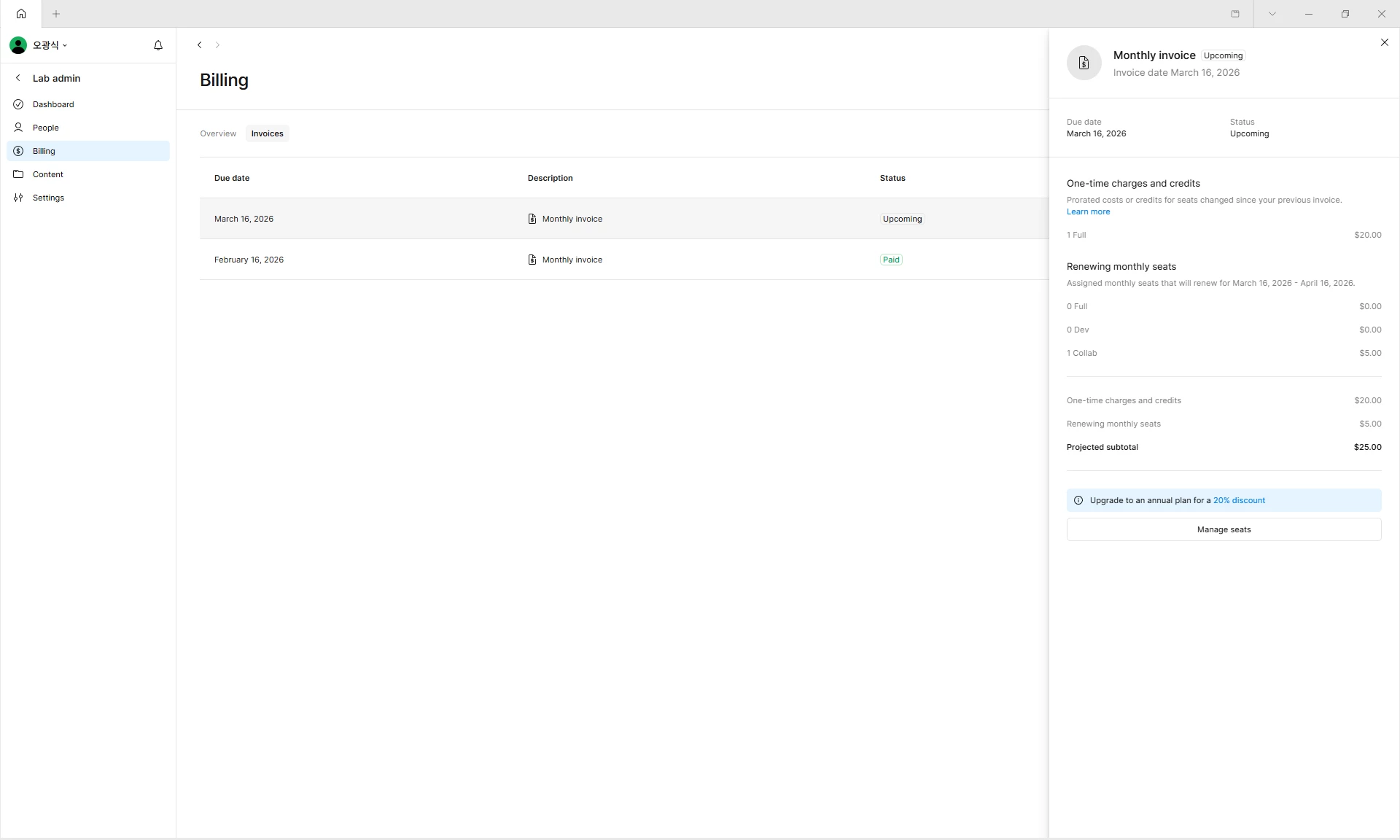Viewport: 1400px width, 840px height.
Task: Open the Learn more link
Action: 1088,211
